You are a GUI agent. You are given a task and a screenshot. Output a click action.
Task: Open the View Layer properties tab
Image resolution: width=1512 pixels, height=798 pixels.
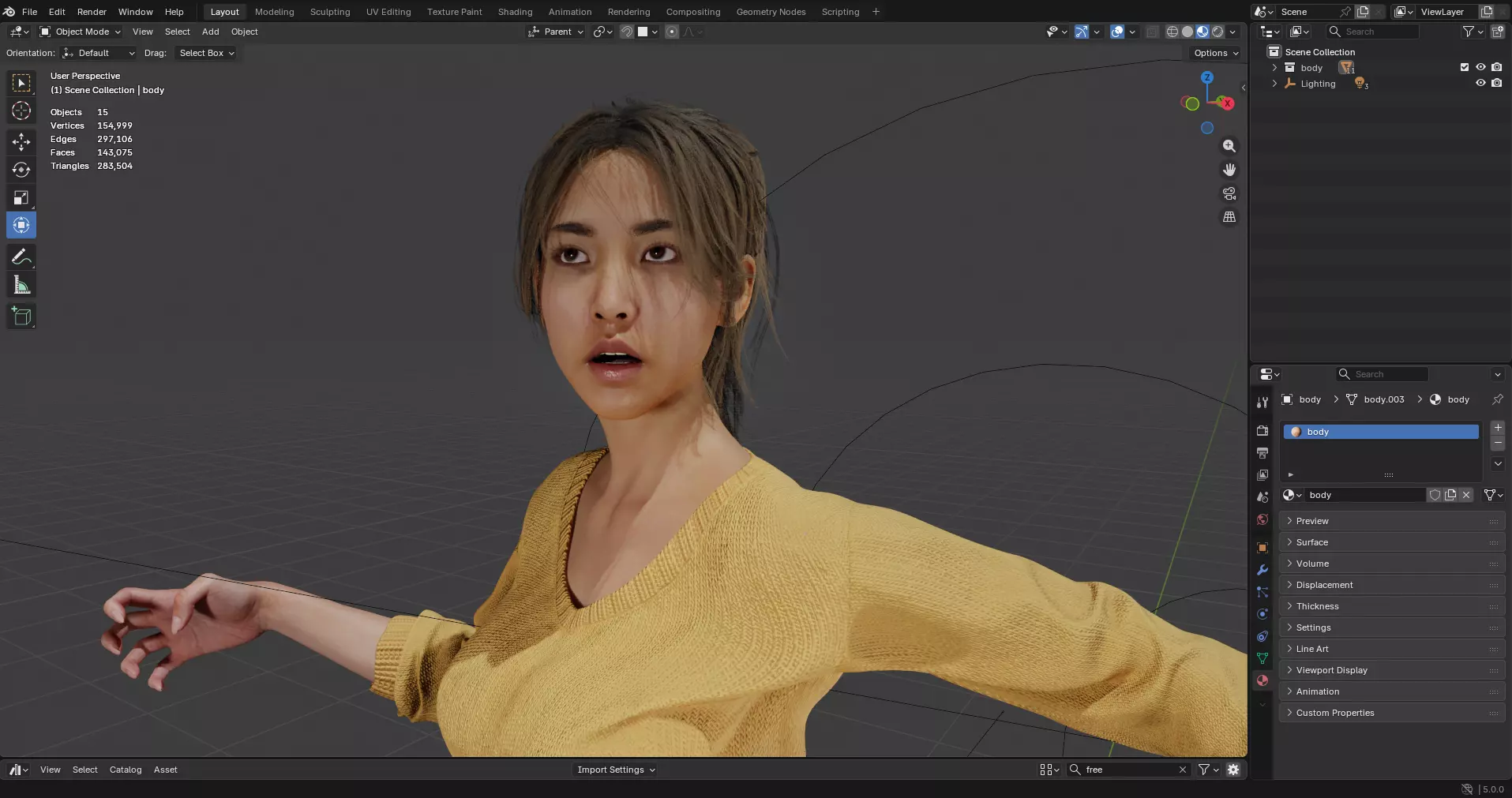click(x=1263, y=475)
